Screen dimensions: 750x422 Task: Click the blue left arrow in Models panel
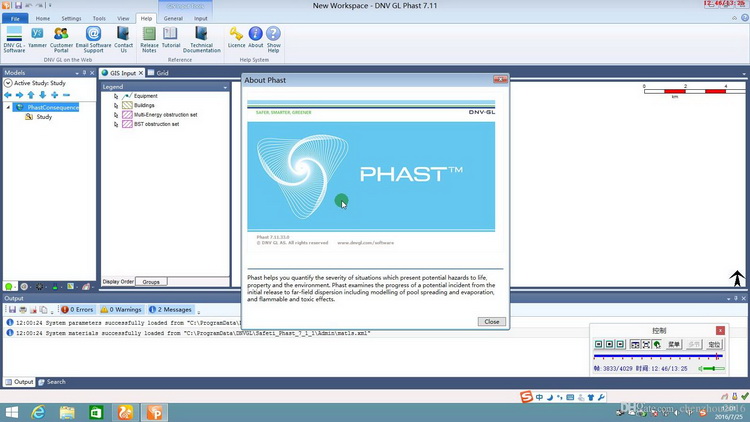8,95
